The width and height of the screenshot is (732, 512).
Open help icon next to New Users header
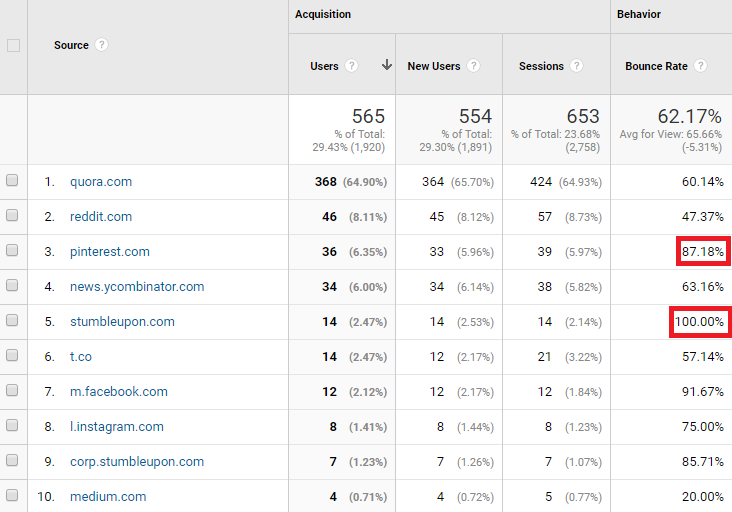click(x=473, y=66)
